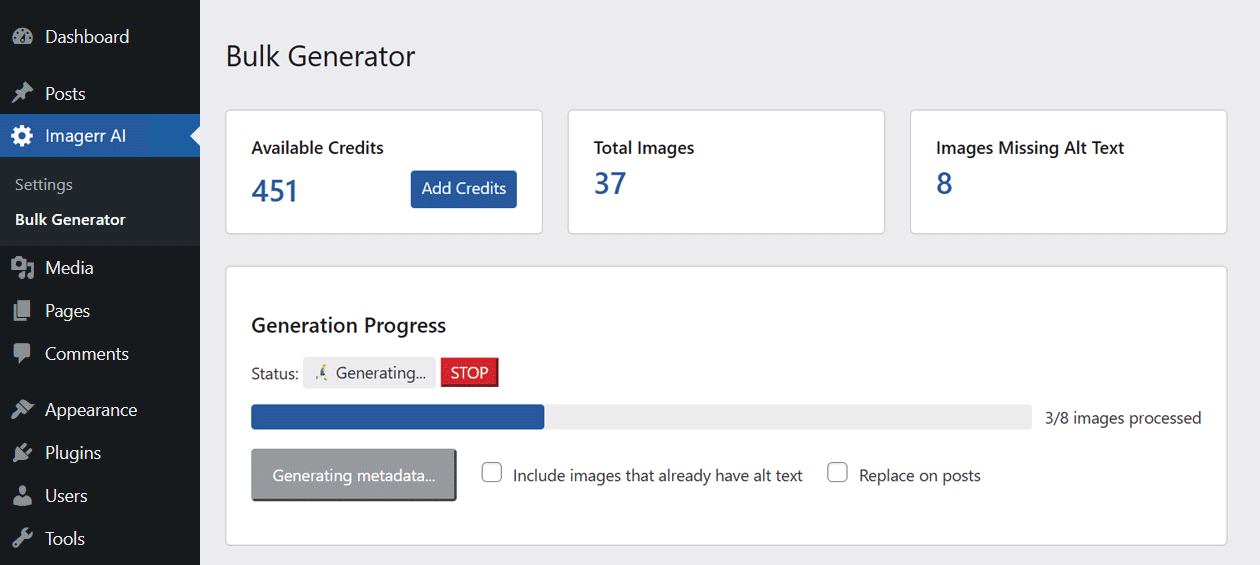The image size is (1260, 565).
Task: Click the Images Missing Alt Text count
Action: (944, 184)
